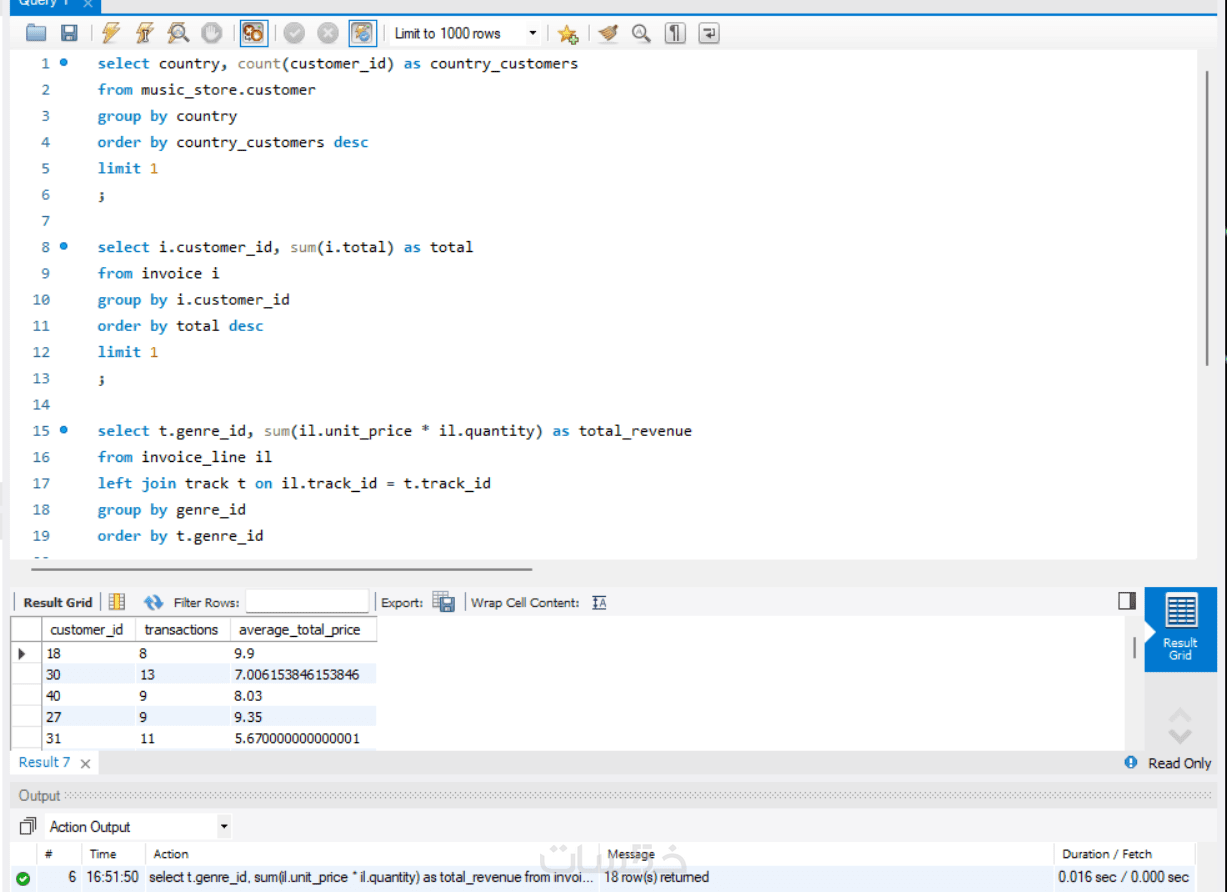
Task: Click the green success icon in output row
Action: pyautogui.click(x=23, y=878)
